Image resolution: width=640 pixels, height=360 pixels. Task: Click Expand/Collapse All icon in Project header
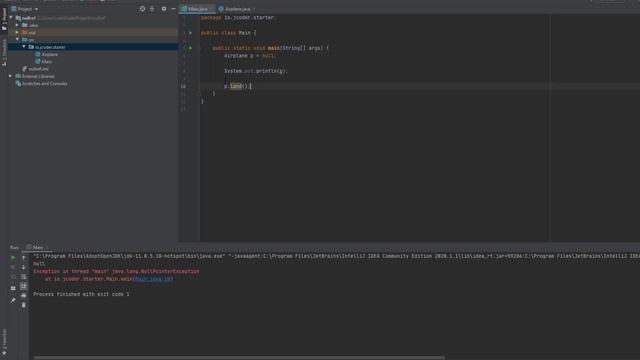pyautogui.click(x=152, y=9)
